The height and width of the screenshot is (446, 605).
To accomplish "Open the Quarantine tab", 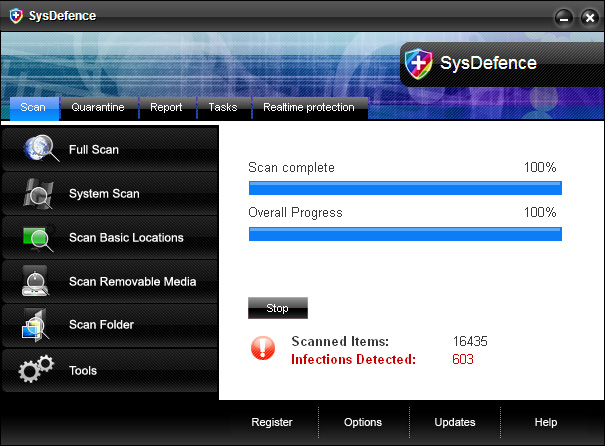I will [98, 108].
